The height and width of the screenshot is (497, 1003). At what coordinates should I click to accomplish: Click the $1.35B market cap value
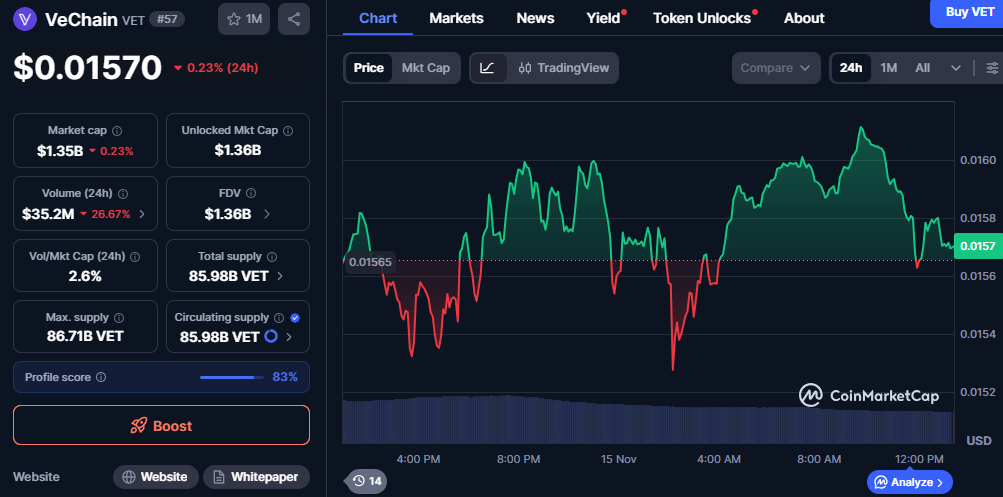pos(61,152)
